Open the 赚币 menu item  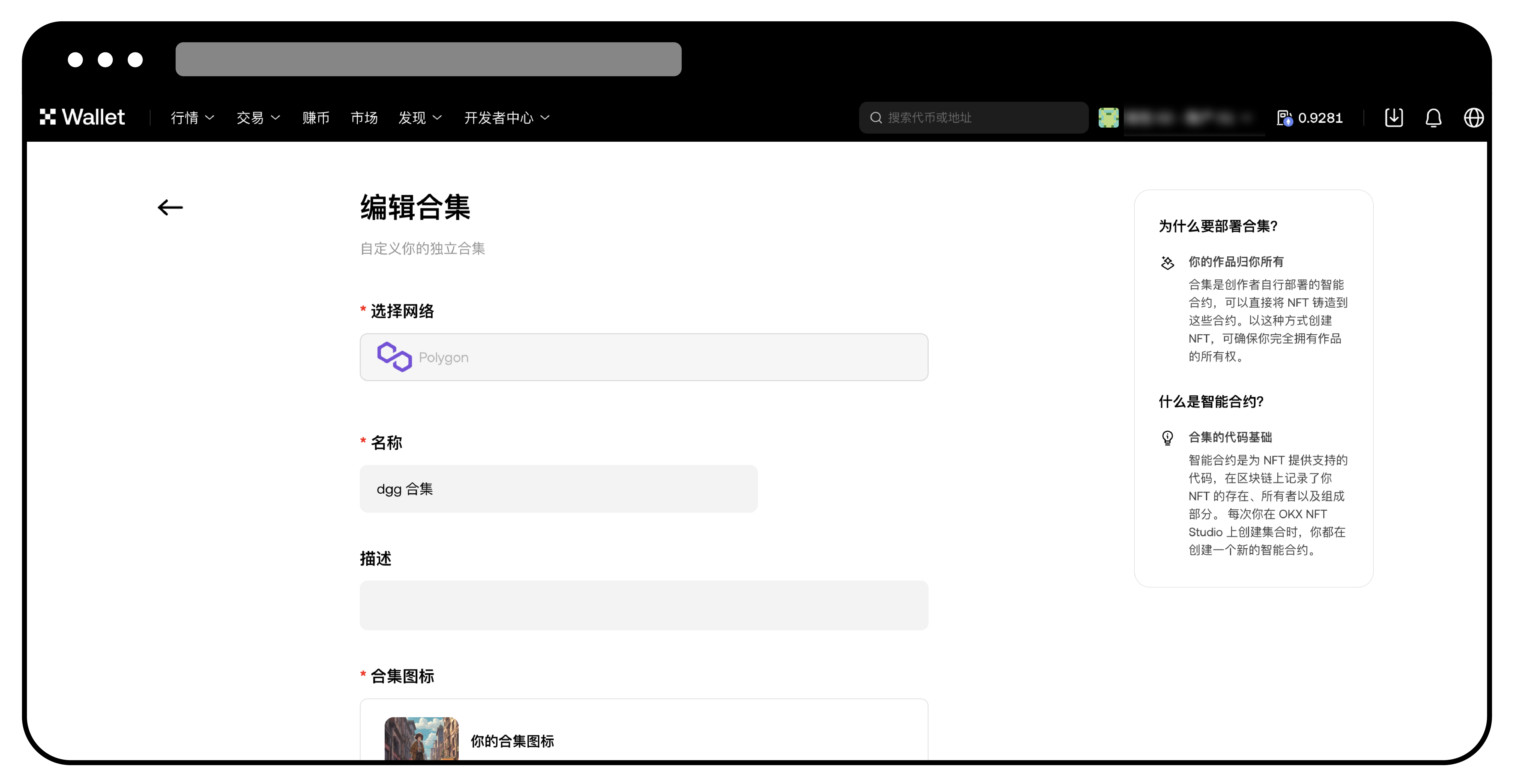click(316, 118)
